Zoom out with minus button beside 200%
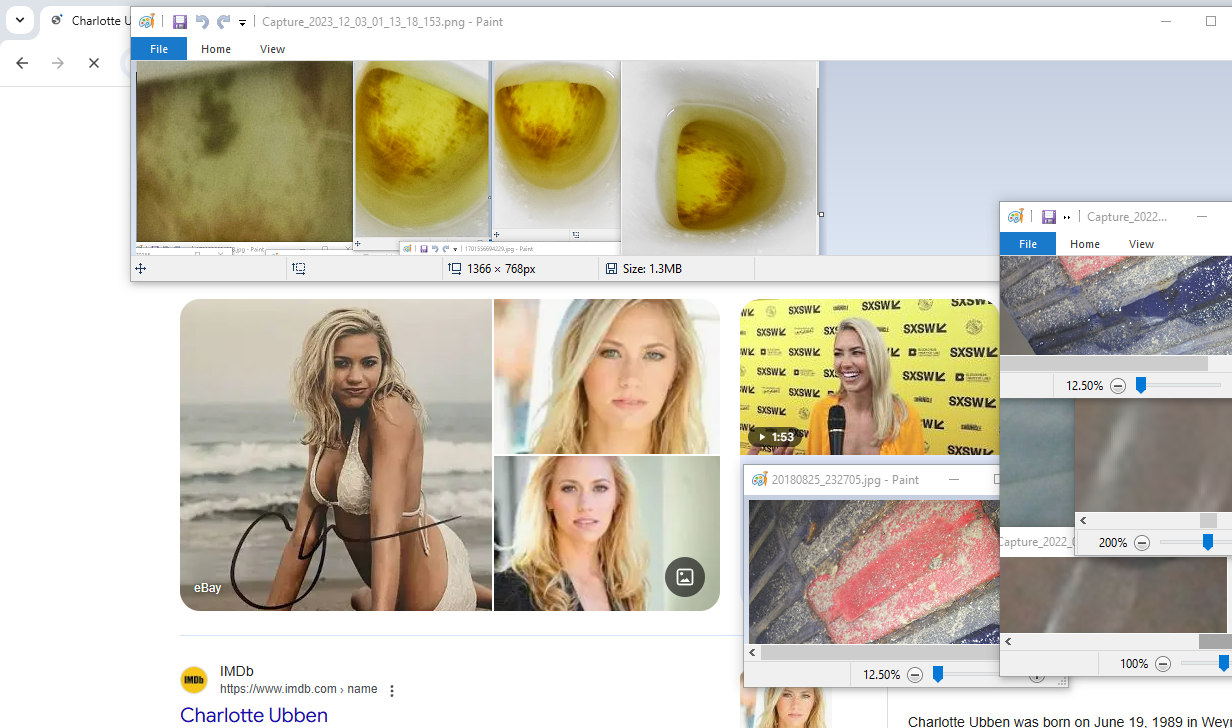This screenshot has width=1232, height=728. tap(1141, 542)
